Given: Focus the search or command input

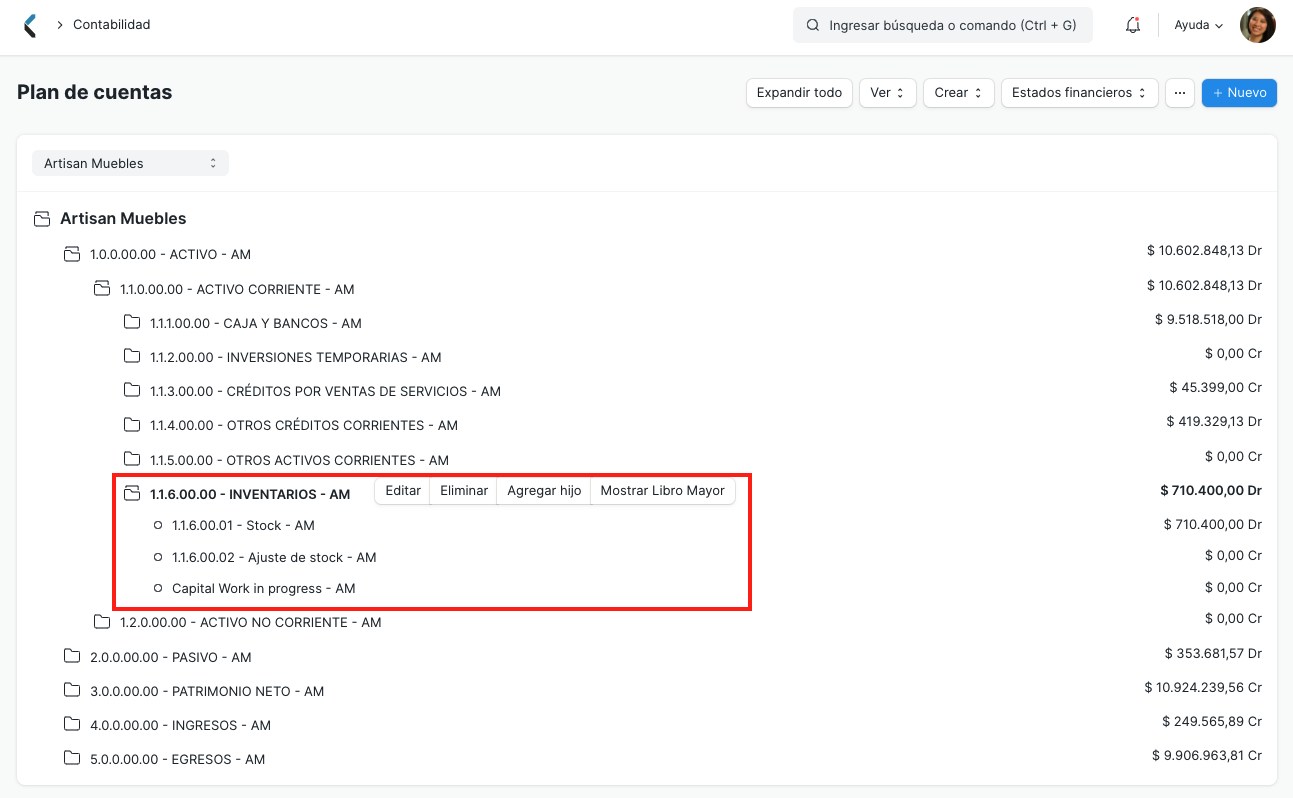Looking at the screenshot, I should (x=943, y=25).
